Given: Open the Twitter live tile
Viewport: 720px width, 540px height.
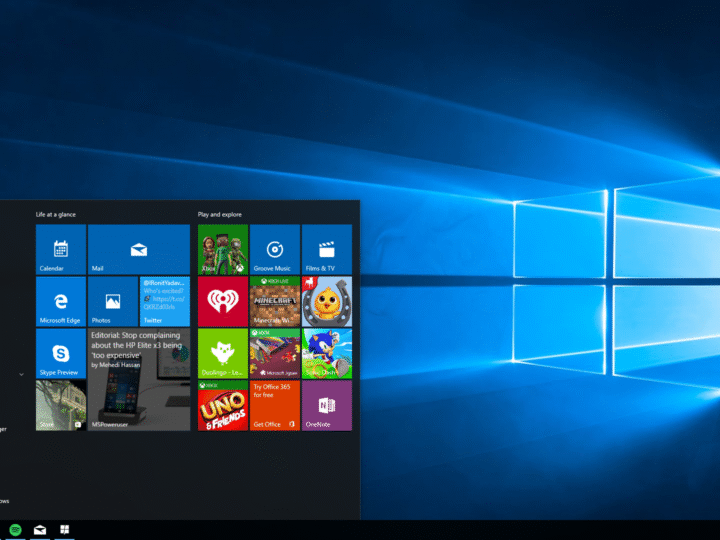Looking at the screenshot, I should coord(165,301).
